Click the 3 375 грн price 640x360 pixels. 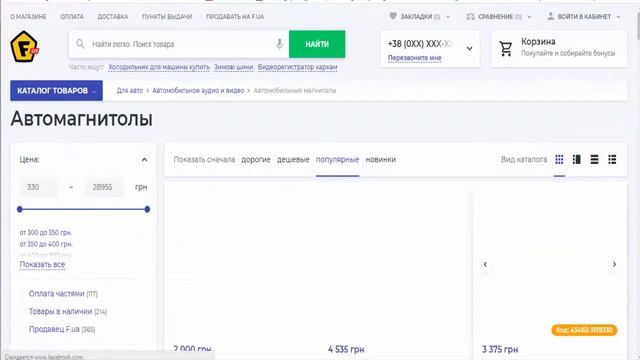pyautogui.click(x=500, y=349)
